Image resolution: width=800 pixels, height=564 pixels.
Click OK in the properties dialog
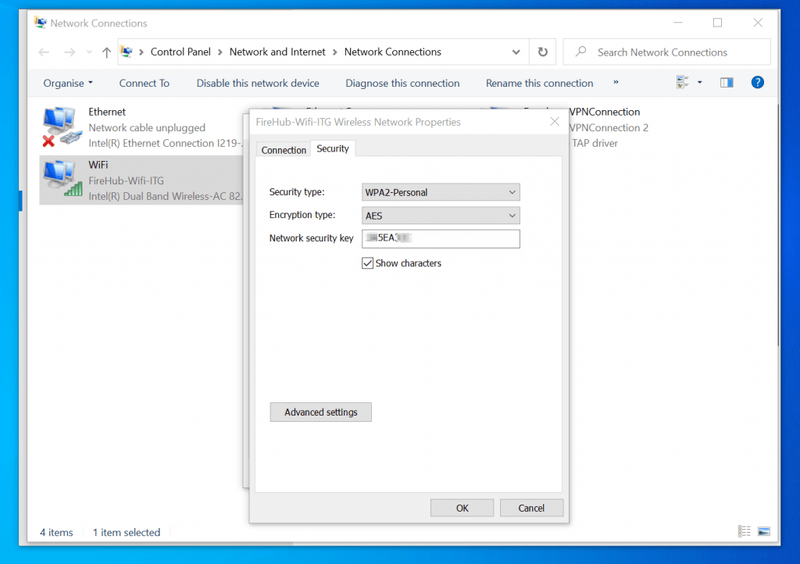tap(462, 508)
